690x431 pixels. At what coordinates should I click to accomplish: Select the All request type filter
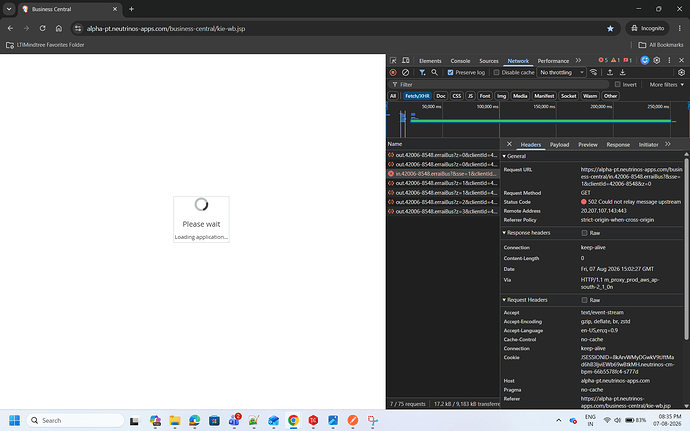pos(393,96)
